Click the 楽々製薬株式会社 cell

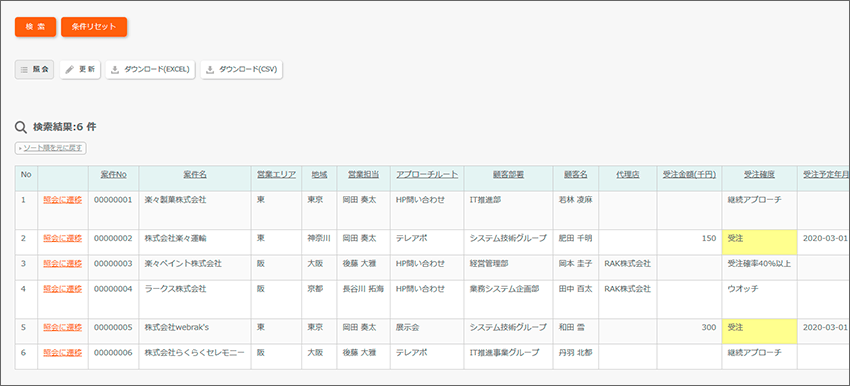point(195,210)
